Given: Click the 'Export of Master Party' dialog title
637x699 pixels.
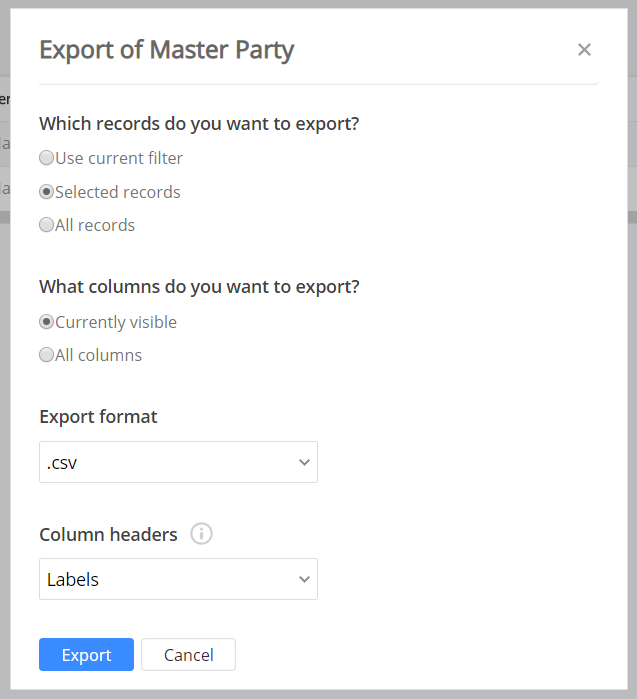Looking at the screenshot, I should 166,50.
